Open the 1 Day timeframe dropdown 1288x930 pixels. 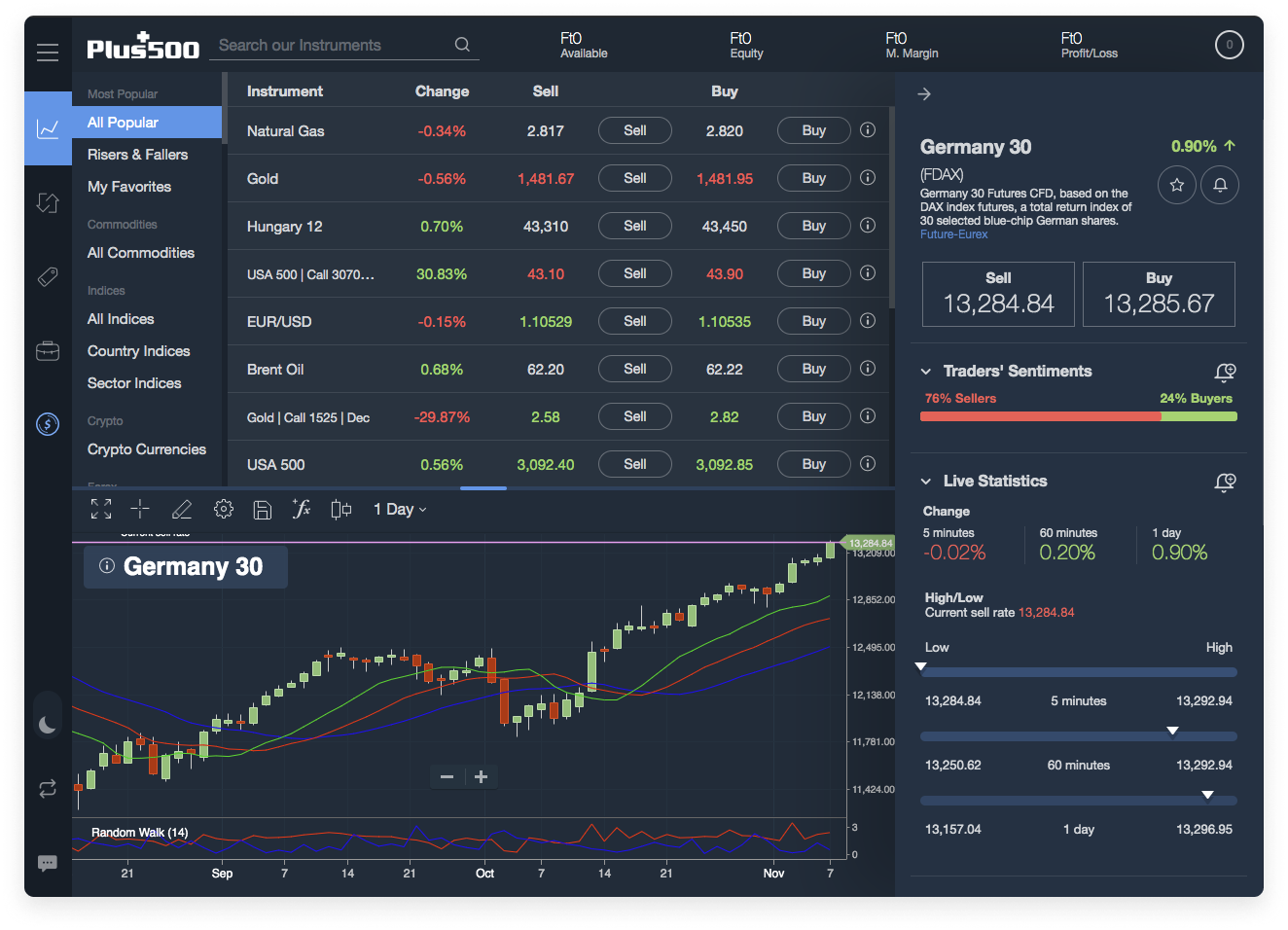click(x=399, y=508)
